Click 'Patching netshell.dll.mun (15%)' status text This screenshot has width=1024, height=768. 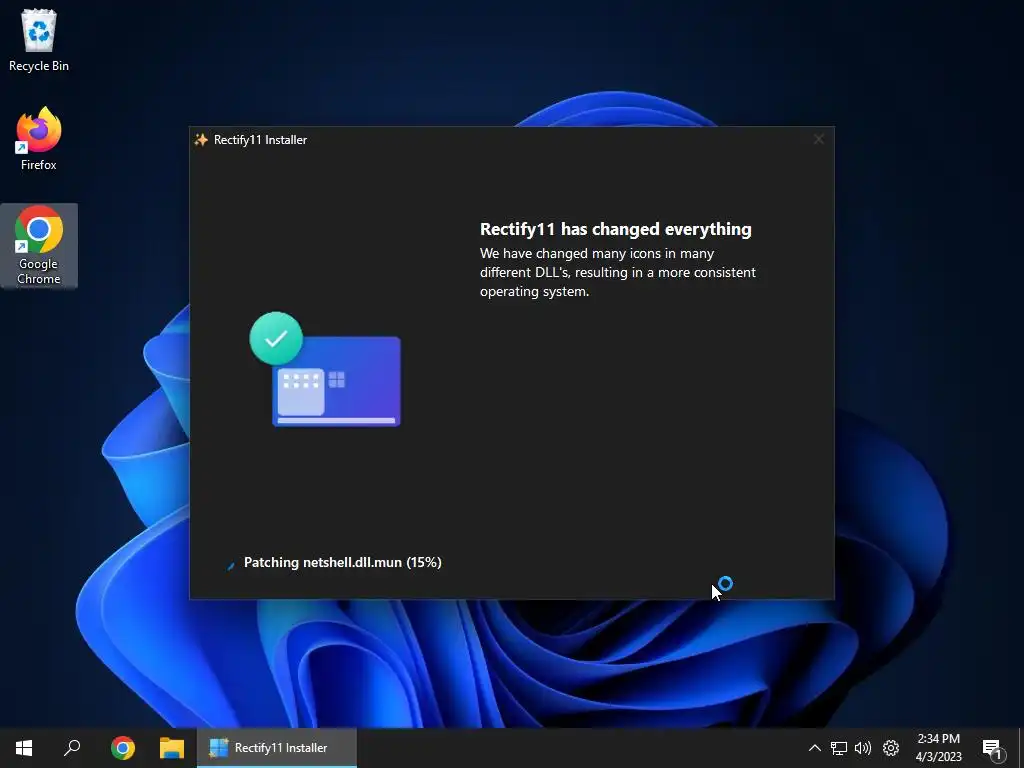tap(342, 562)
